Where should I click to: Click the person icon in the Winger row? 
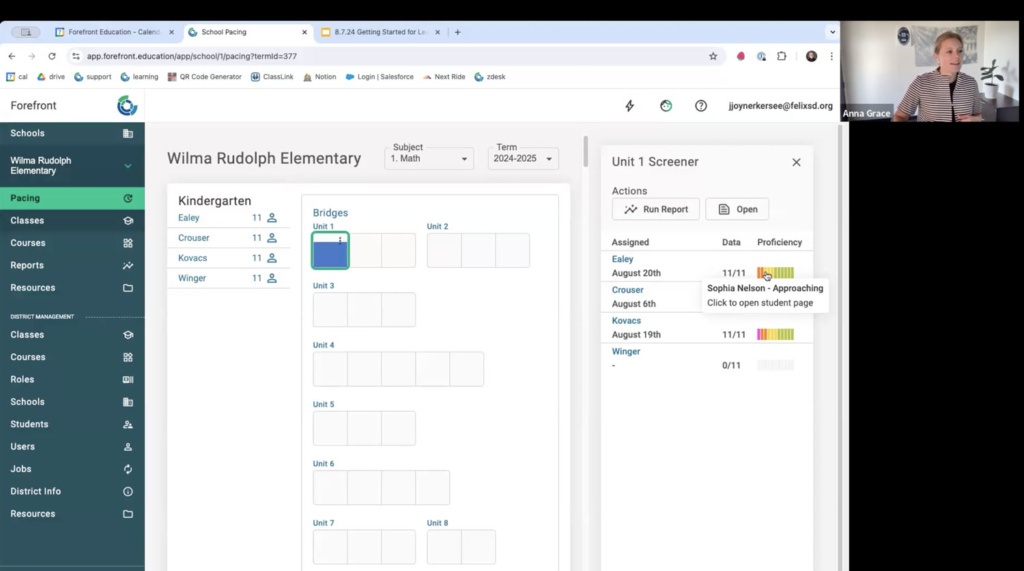click(x=272, y=278)
